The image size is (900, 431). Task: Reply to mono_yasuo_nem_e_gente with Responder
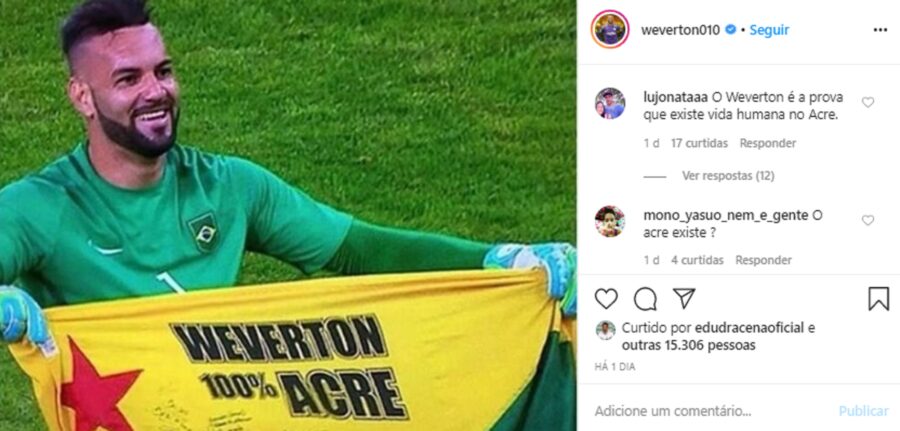tap(763, 260)
